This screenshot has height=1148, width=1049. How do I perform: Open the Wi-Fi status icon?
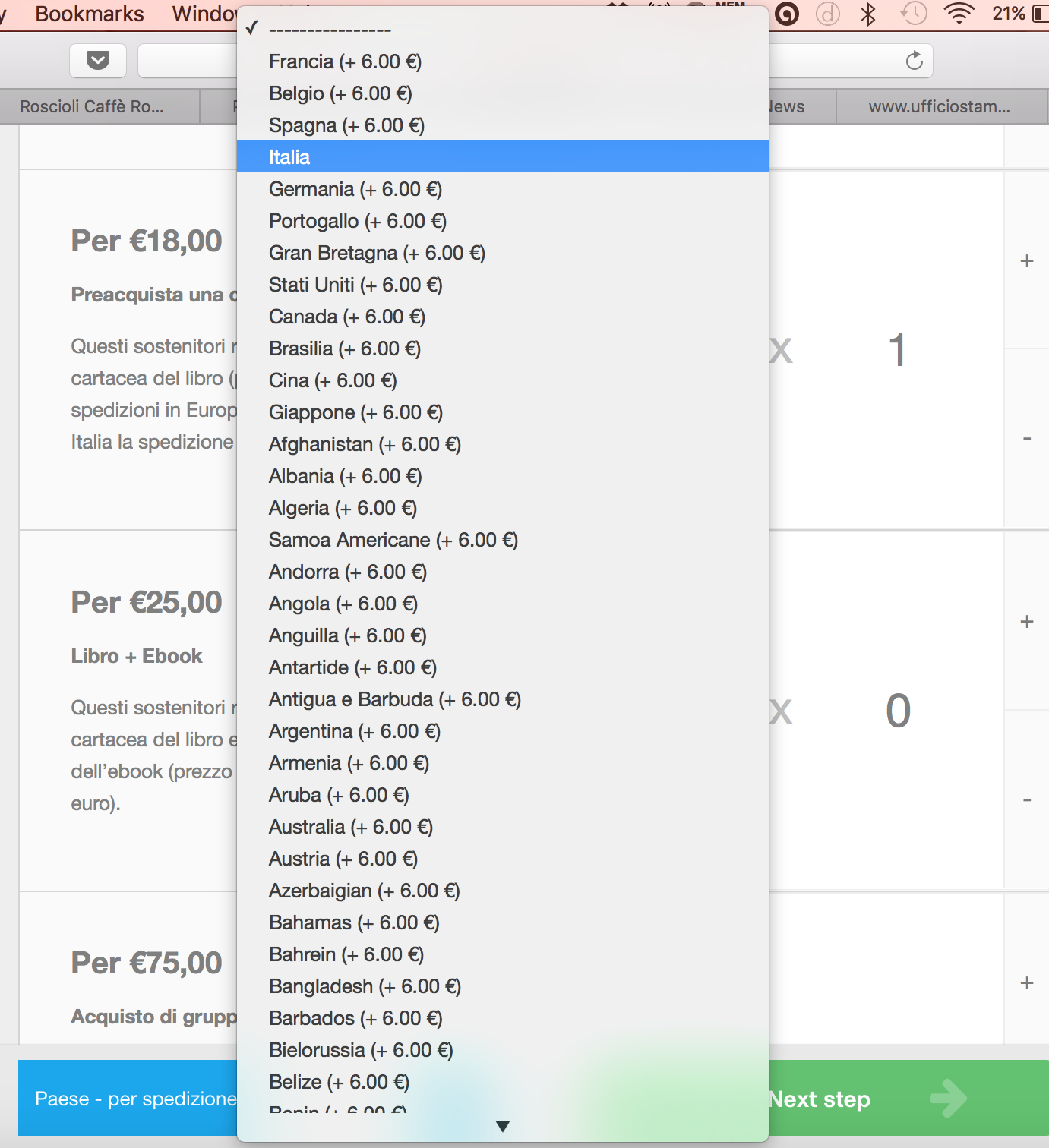pos(959,14)
